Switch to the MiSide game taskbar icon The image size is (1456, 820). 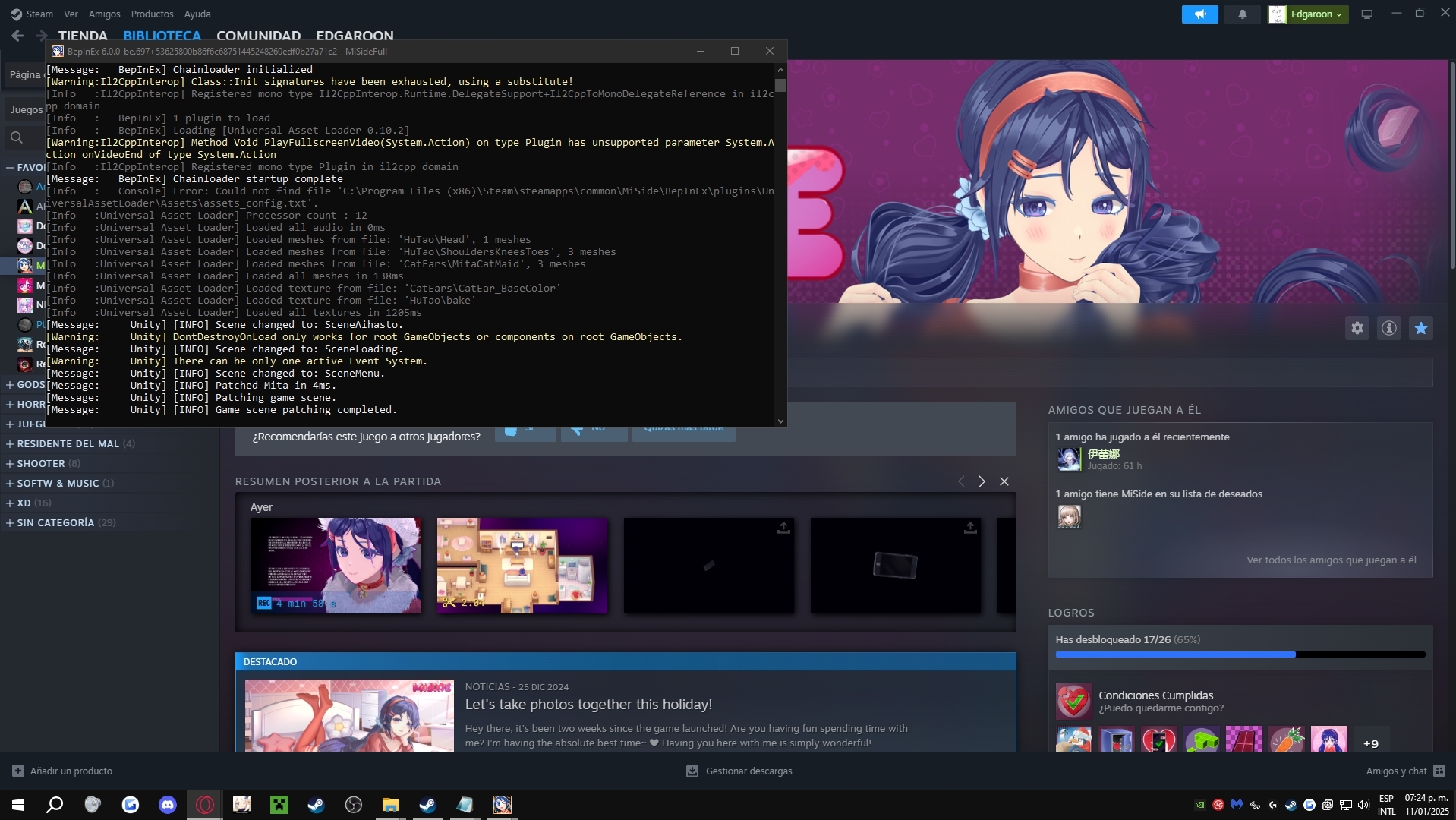click(x=502, y=805)
